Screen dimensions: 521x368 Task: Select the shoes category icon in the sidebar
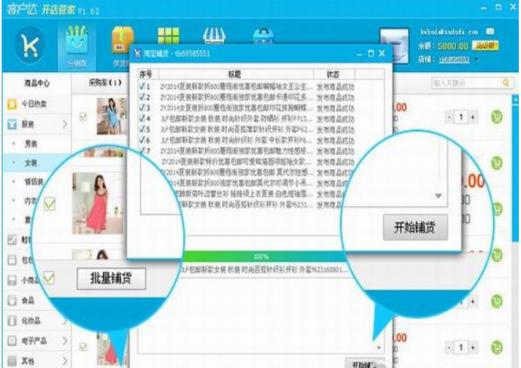point(12,239)
